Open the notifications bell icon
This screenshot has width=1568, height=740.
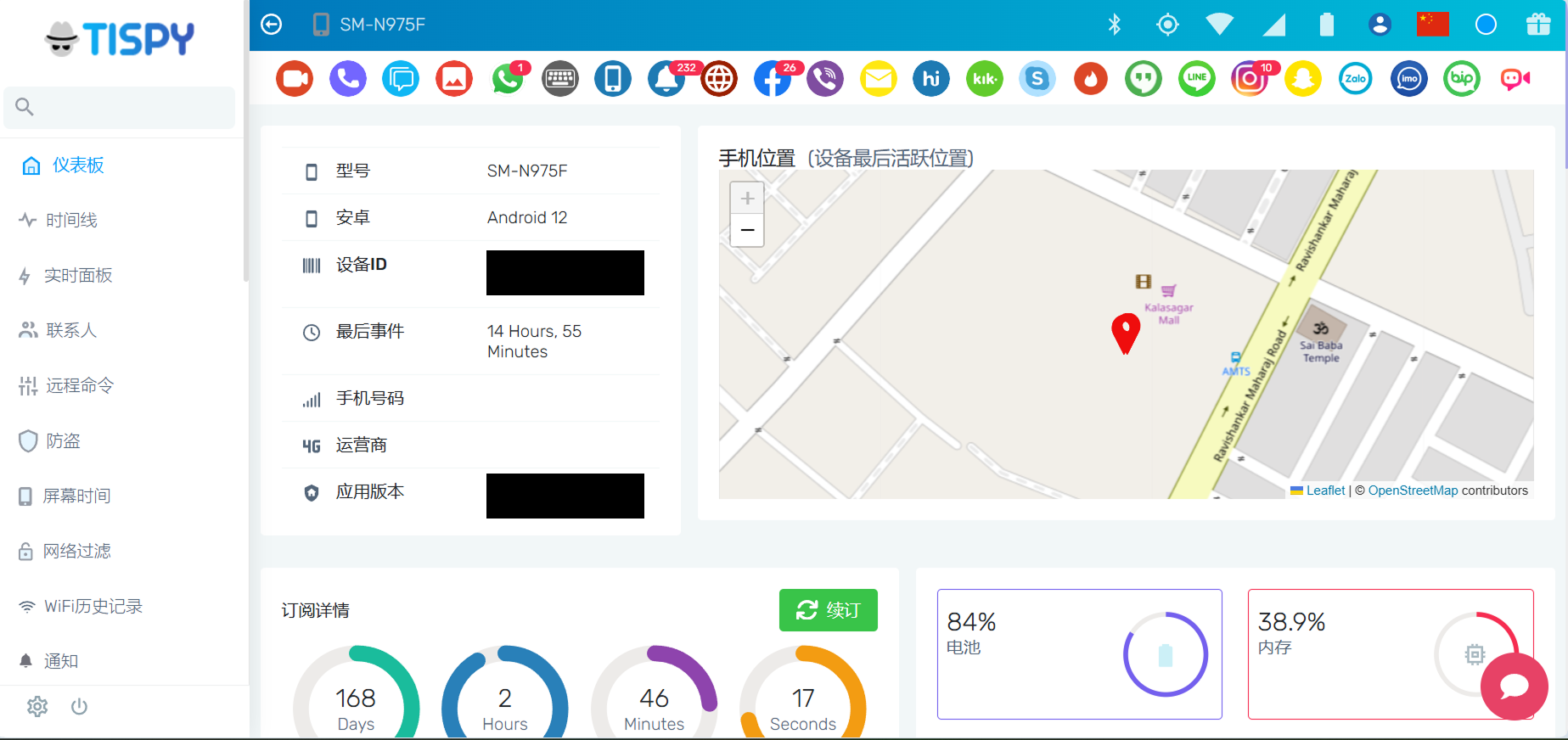pos(666,79)
